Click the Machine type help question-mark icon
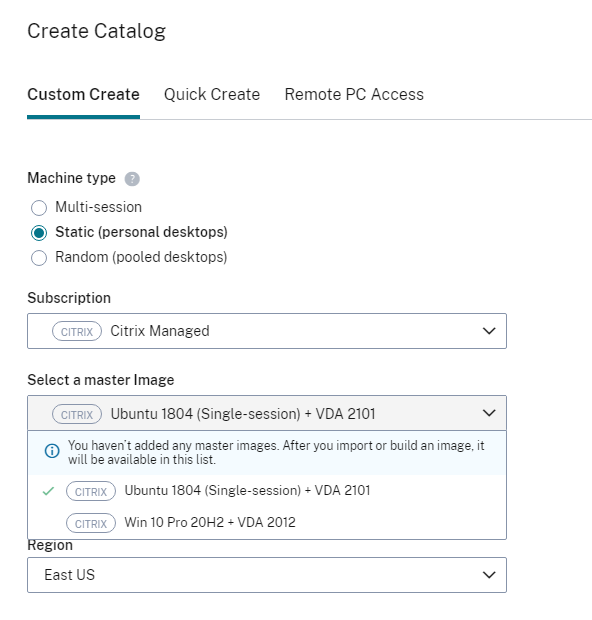 (x=132, y=179)
